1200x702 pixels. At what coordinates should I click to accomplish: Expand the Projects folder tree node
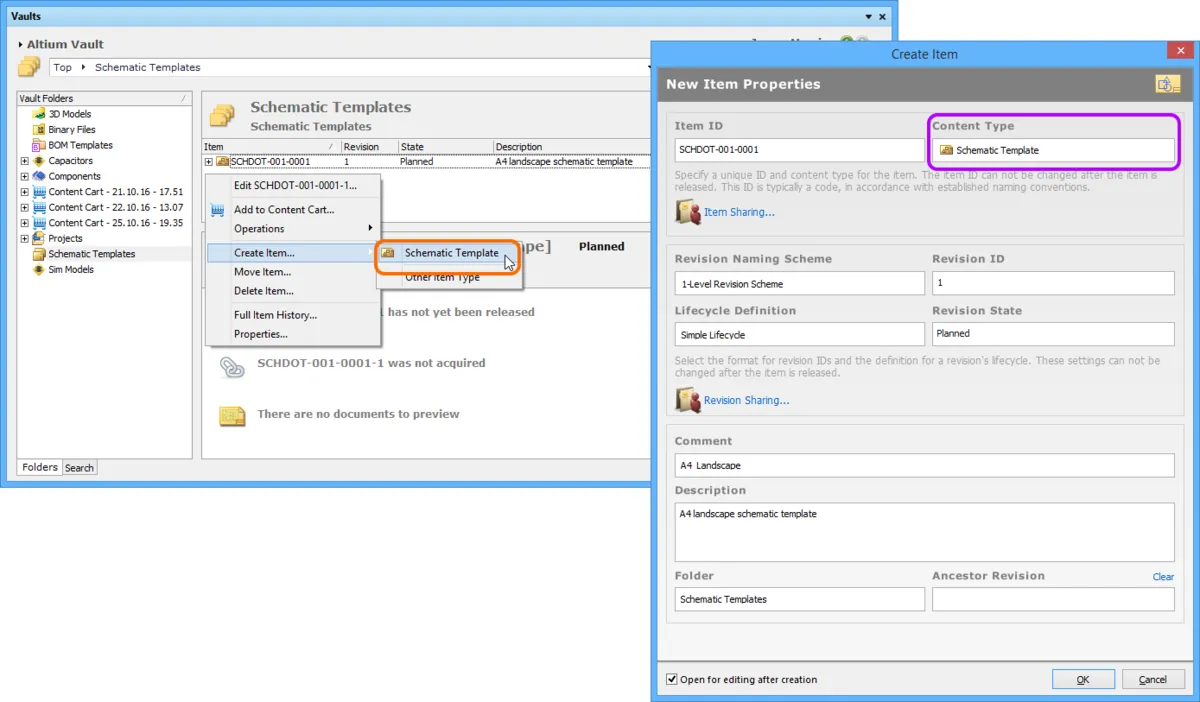25,238
